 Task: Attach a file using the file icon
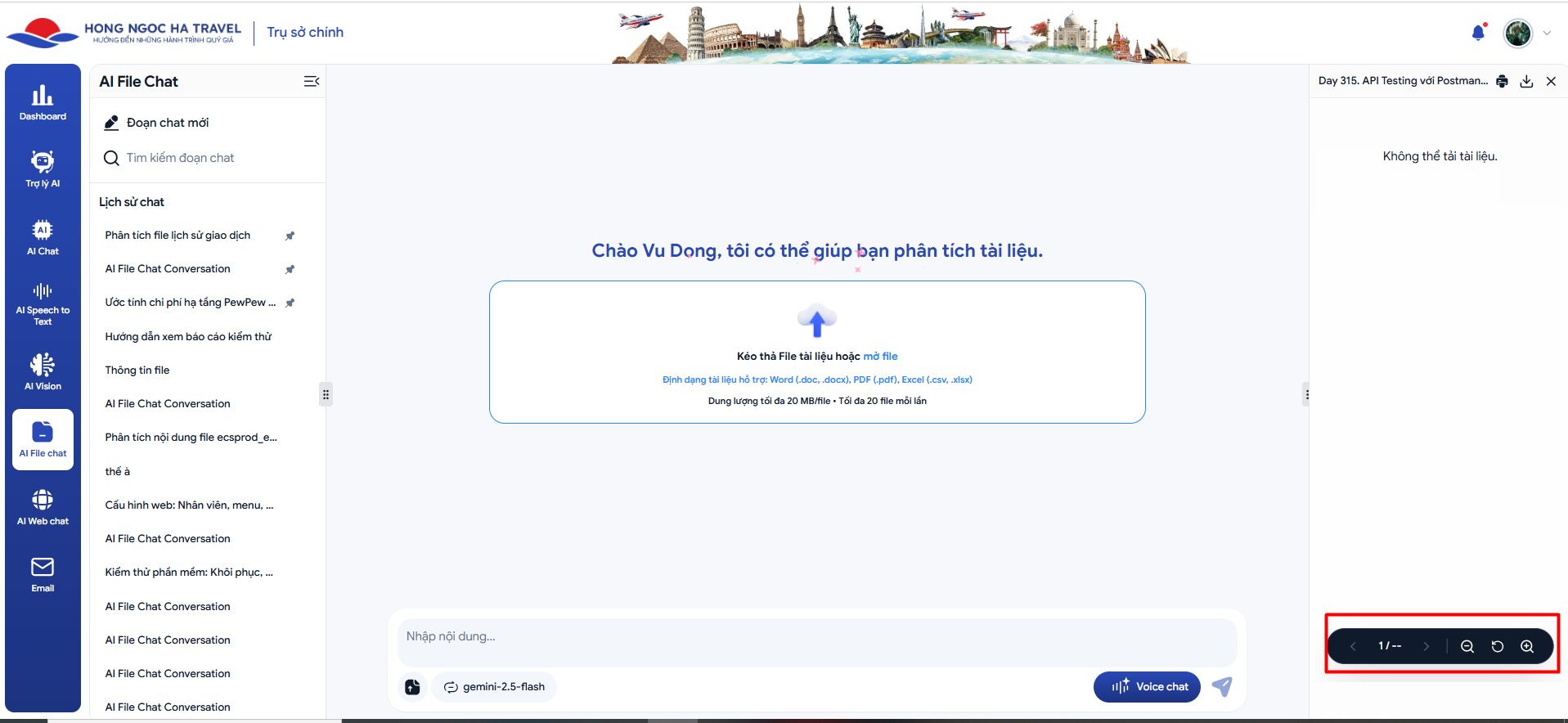click(412, 687)
